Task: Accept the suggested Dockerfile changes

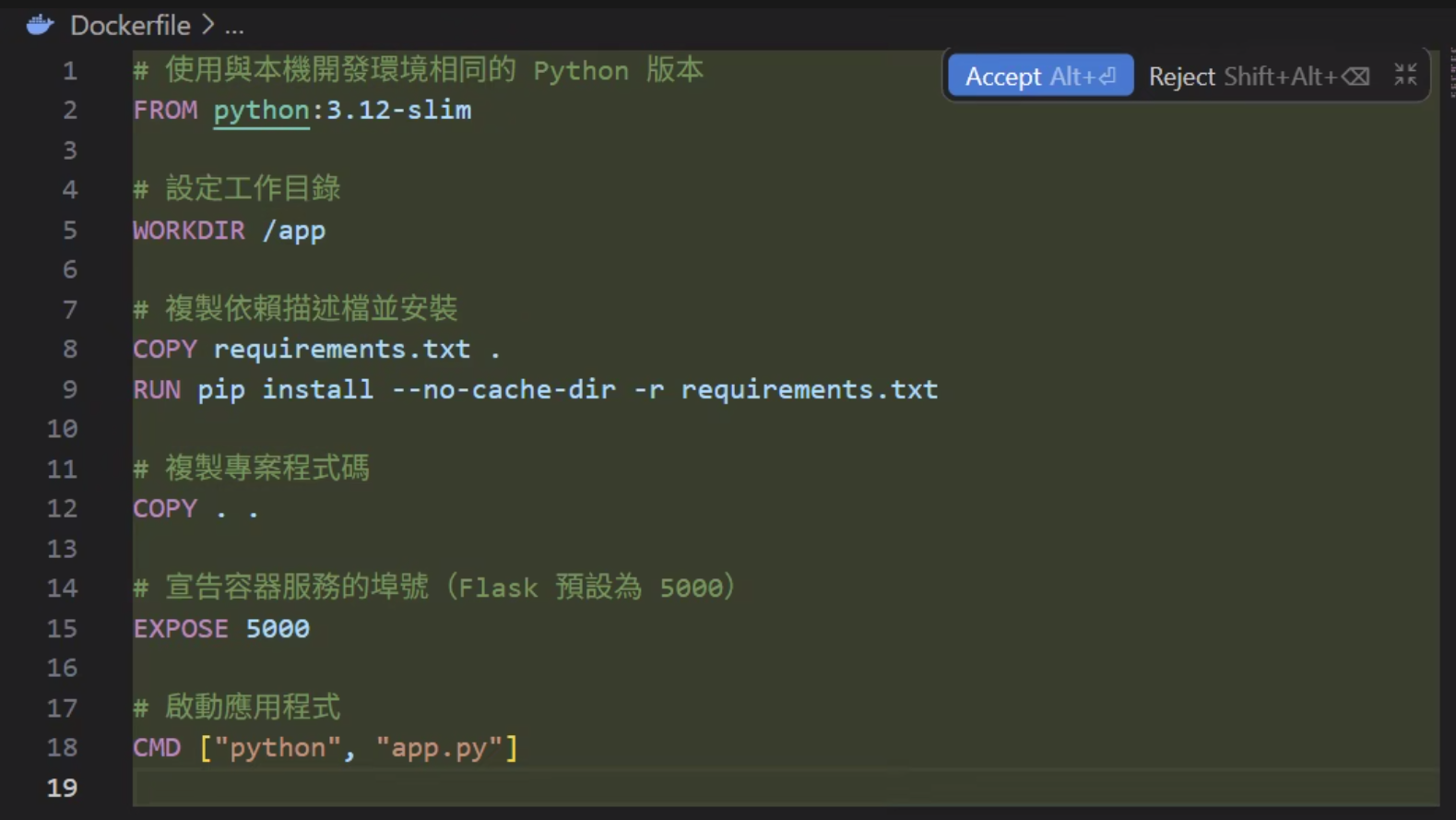Action: (1040, 76)
